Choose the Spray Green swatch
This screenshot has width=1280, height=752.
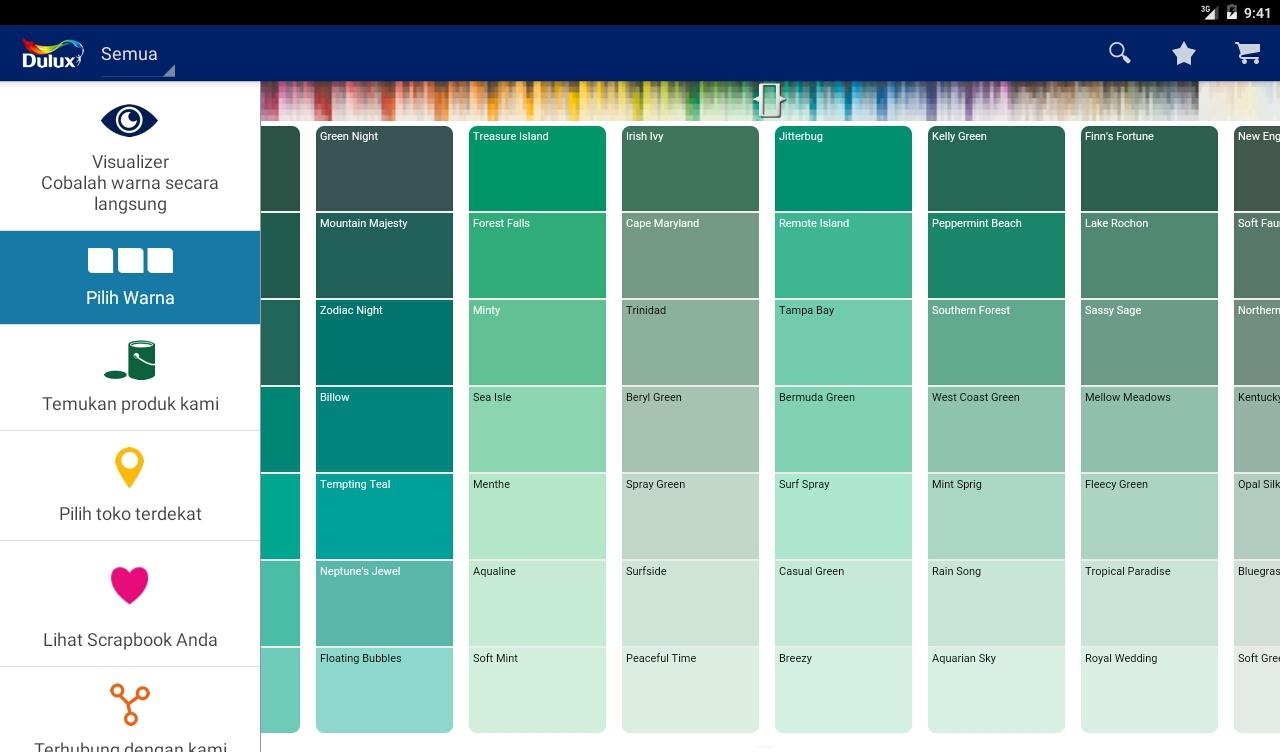(690, 517)
